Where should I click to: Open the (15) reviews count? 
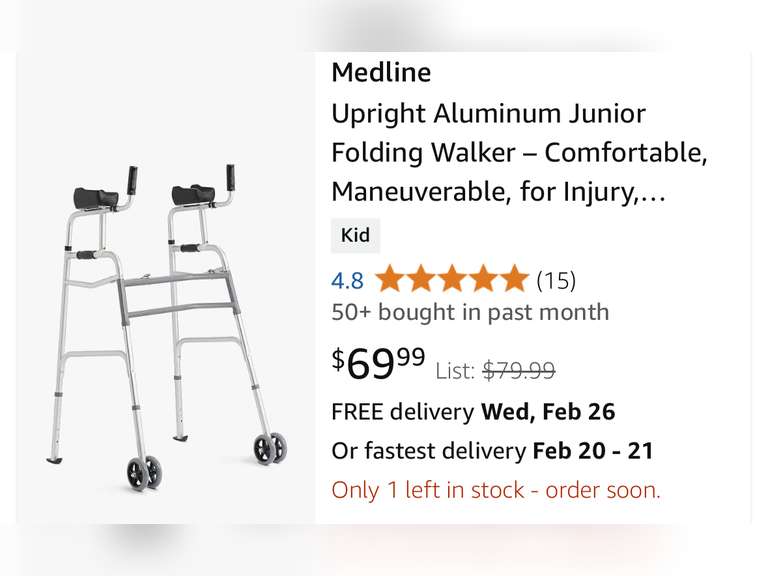point(556,280)
